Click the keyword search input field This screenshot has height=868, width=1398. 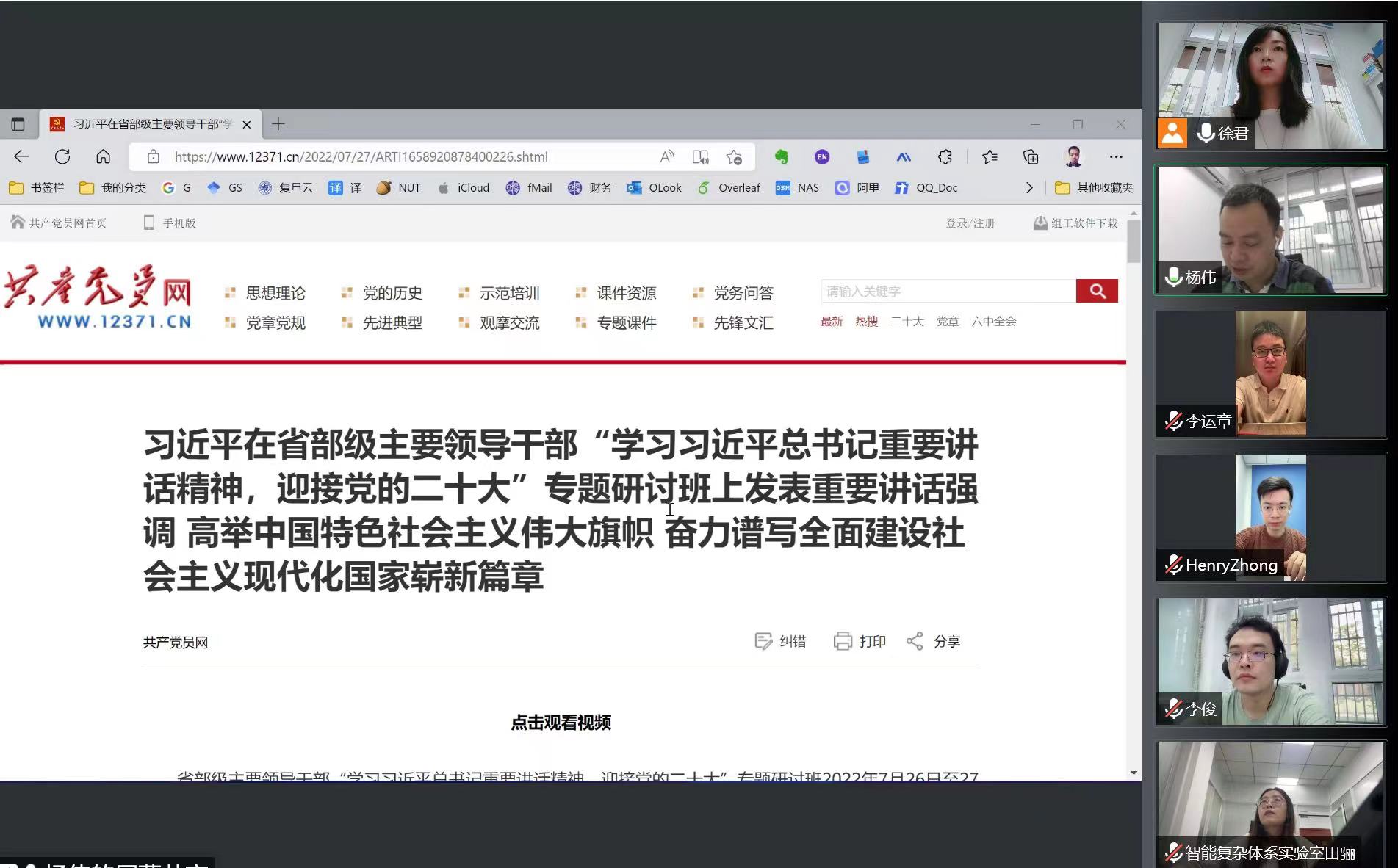948,292
